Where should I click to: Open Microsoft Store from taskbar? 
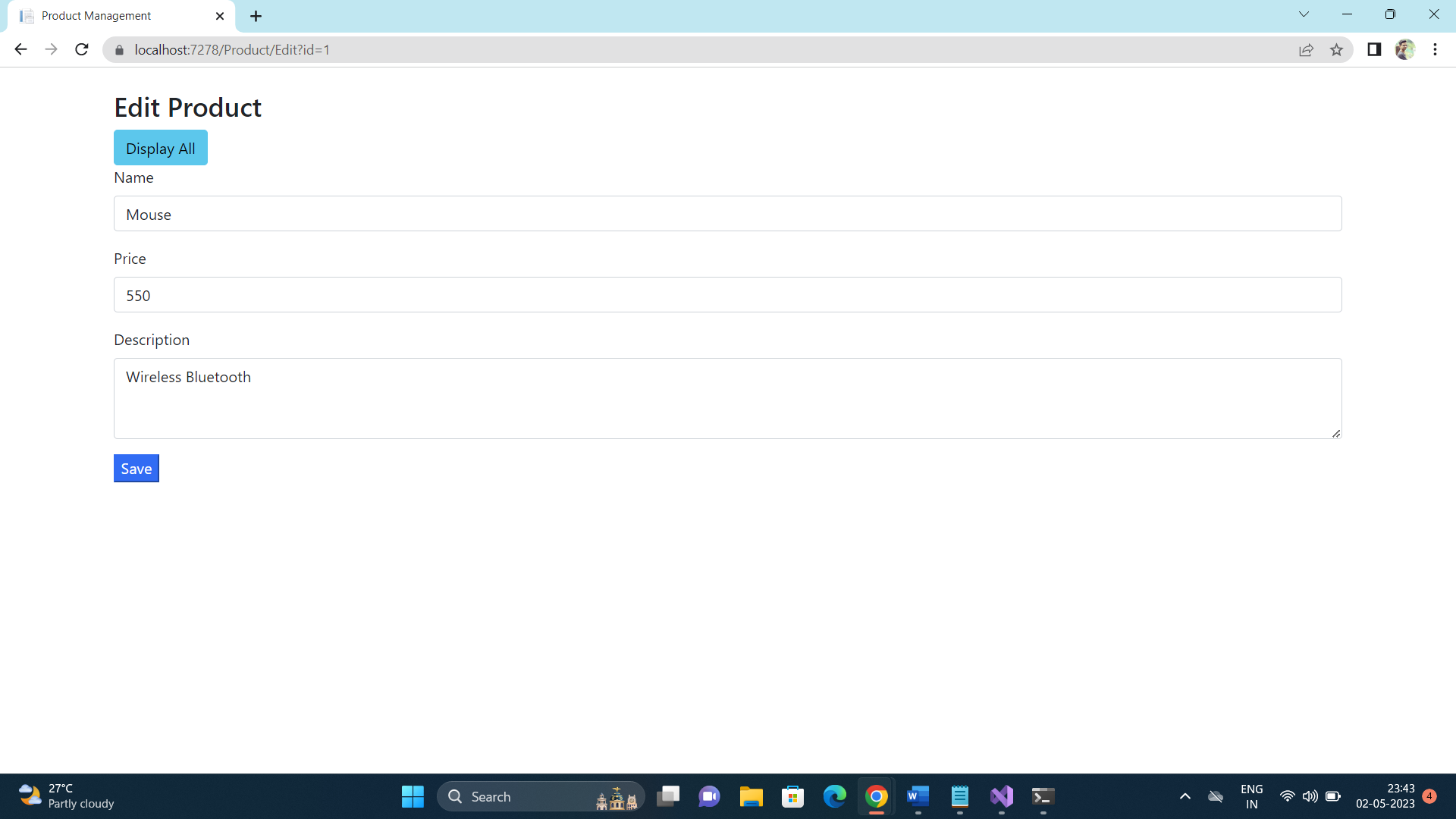tap(792, 797)
